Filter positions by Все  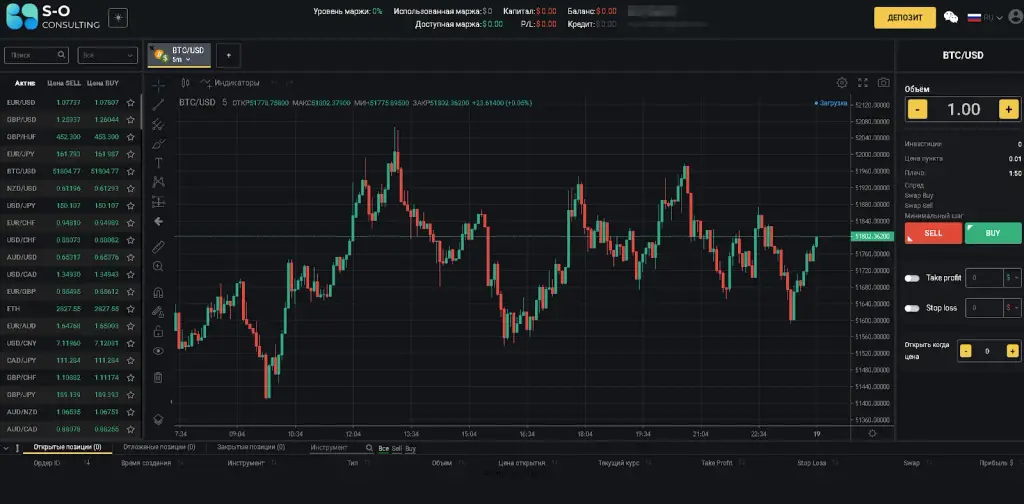[x=383, y=449]
